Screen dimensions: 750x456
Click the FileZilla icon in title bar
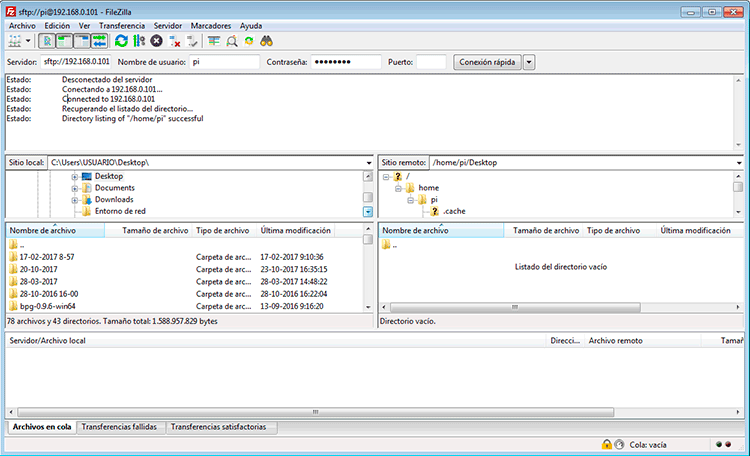point(11,11)
